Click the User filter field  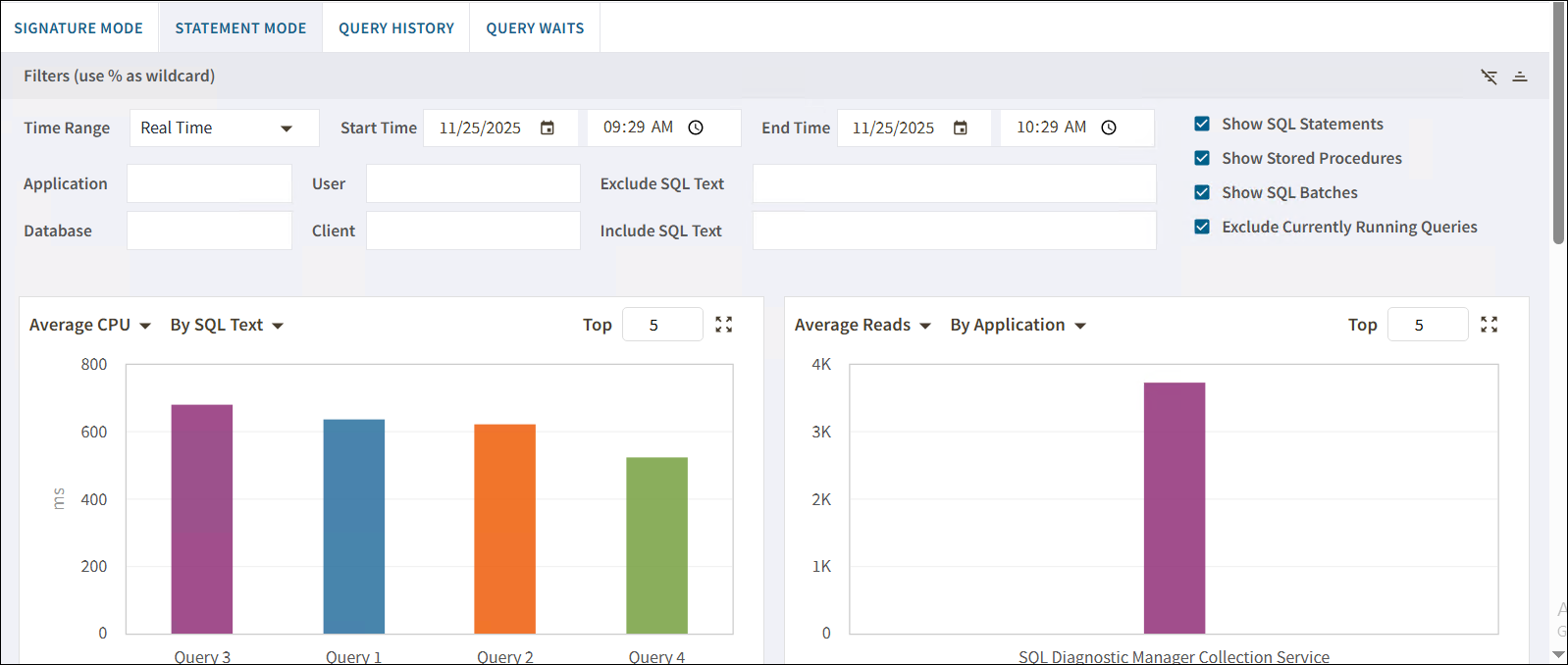tap(473, 183)
